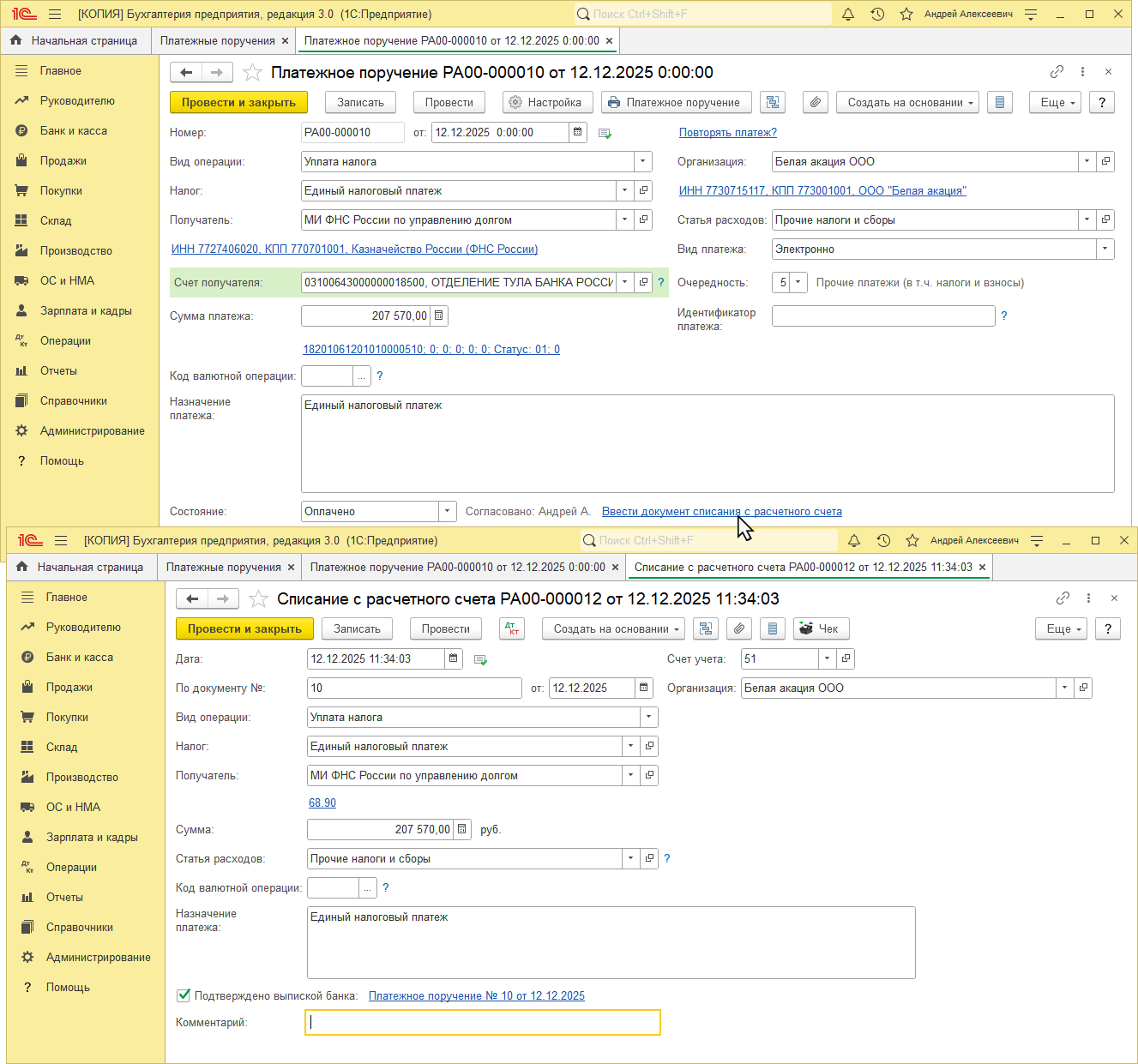Switch to the Платежные поручения tab in the top window

tap(217, 40)
